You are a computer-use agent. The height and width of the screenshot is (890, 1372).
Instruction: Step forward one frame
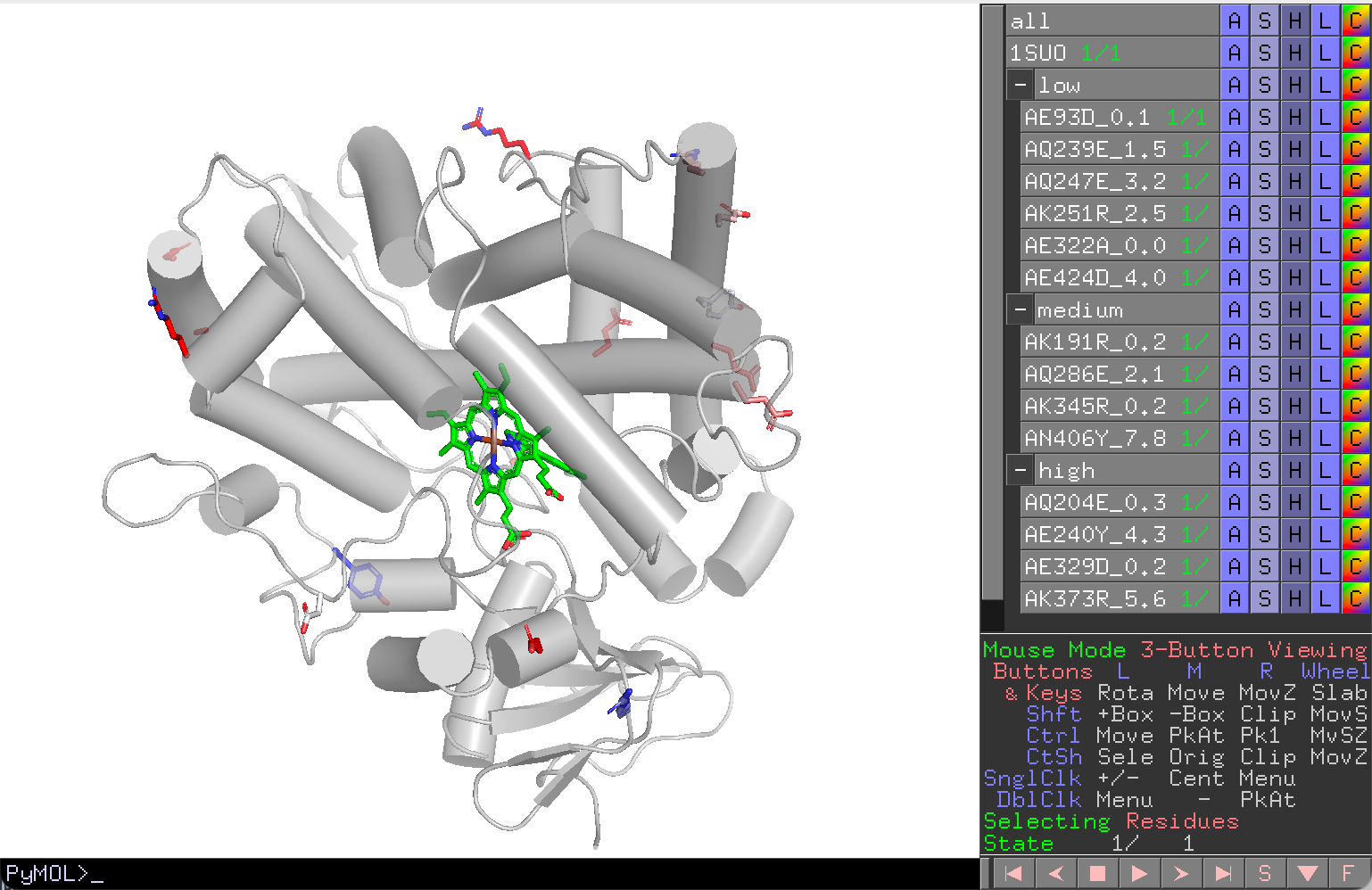coord(1181,874)
